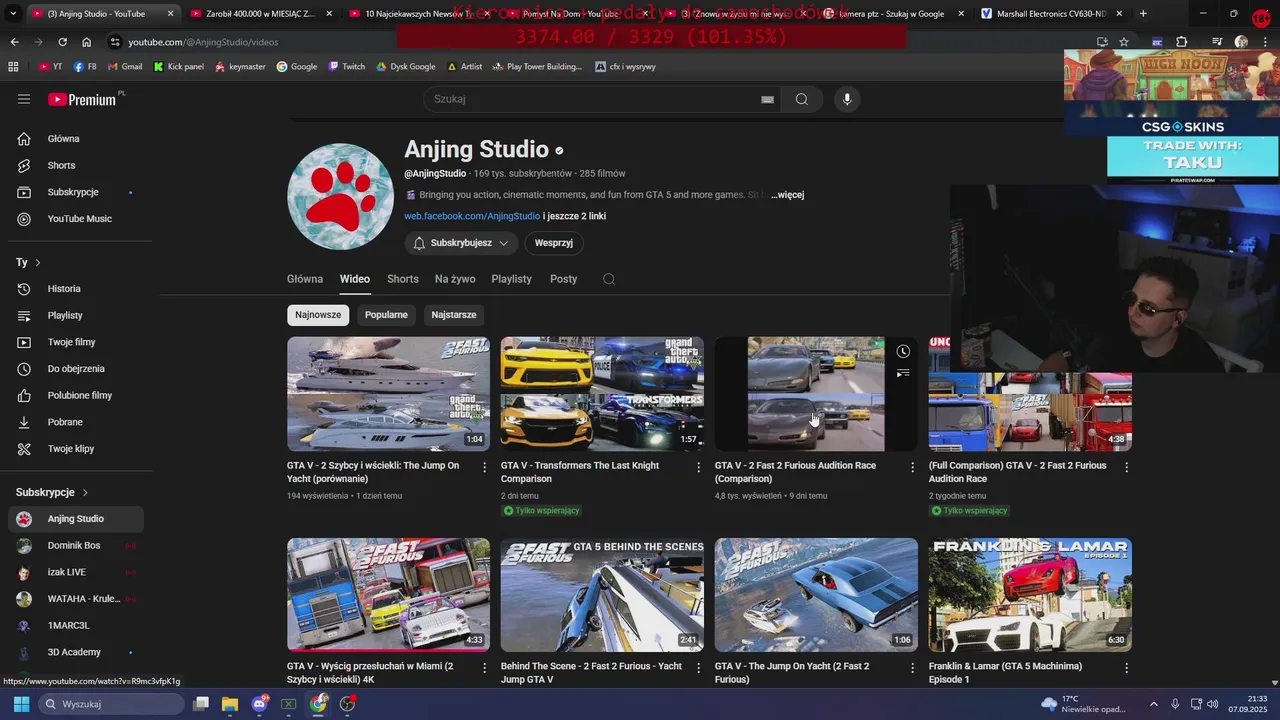
Task: Switch to the Na żywo channel tab
Action: [455, 279]
